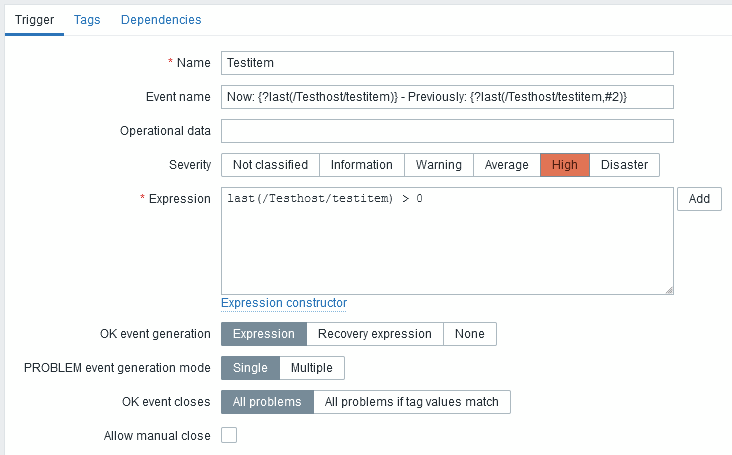Choose Average severity
732x455 pixels.
click(506, 165)
